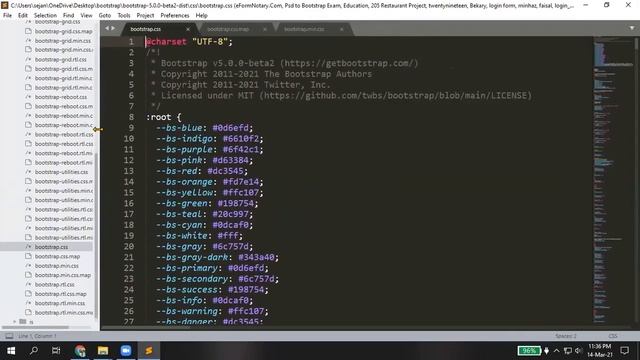Click the :root { line
Image resolution: width=640 pixels, height=360 pixels.
click(x=163, y=117)
